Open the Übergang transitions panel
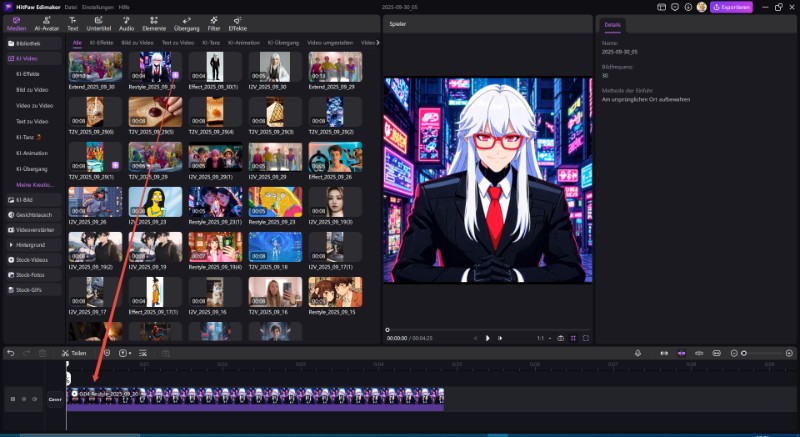 click(x=186, y=23)
